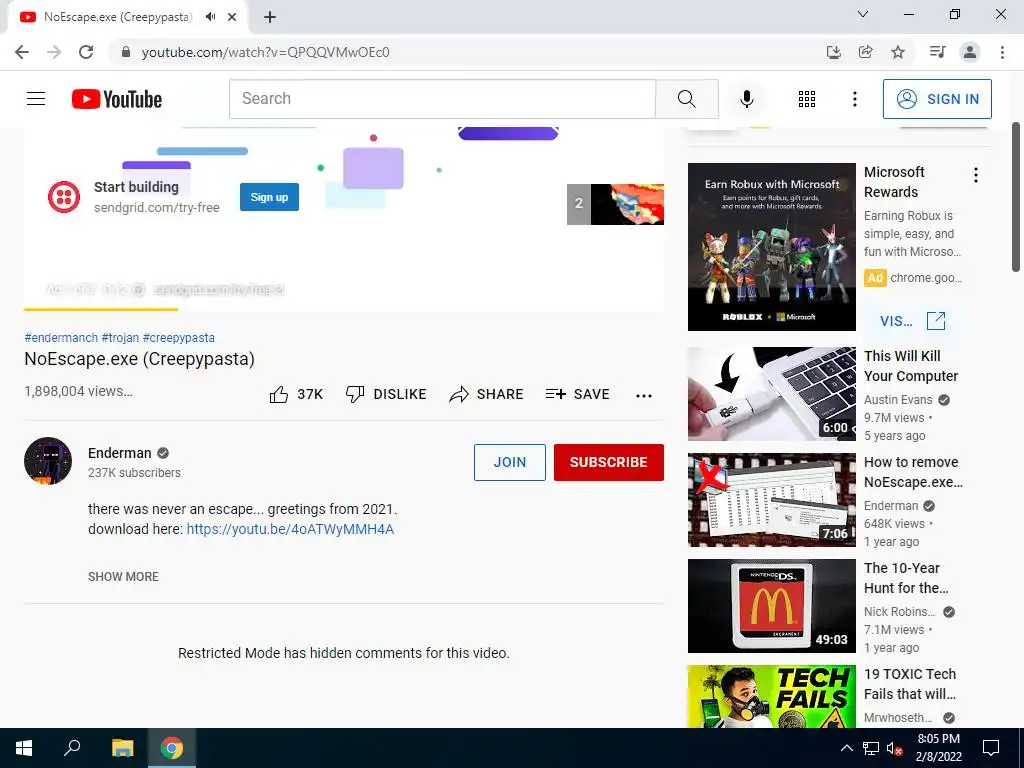
Task: Mute tab via speaker icon on tab
Action: point(210,17)
